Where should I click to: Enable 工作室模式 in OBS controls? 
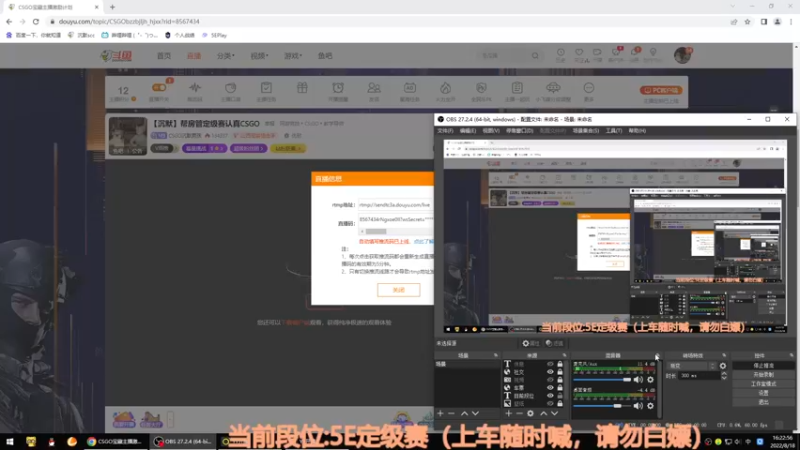click(763, 384)
